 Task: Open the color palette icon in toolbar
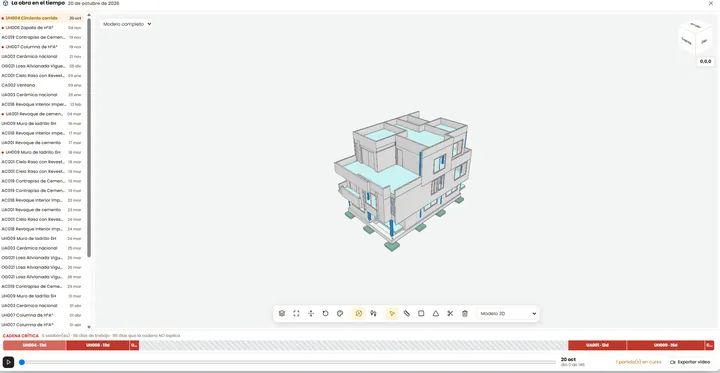(340, 313)
